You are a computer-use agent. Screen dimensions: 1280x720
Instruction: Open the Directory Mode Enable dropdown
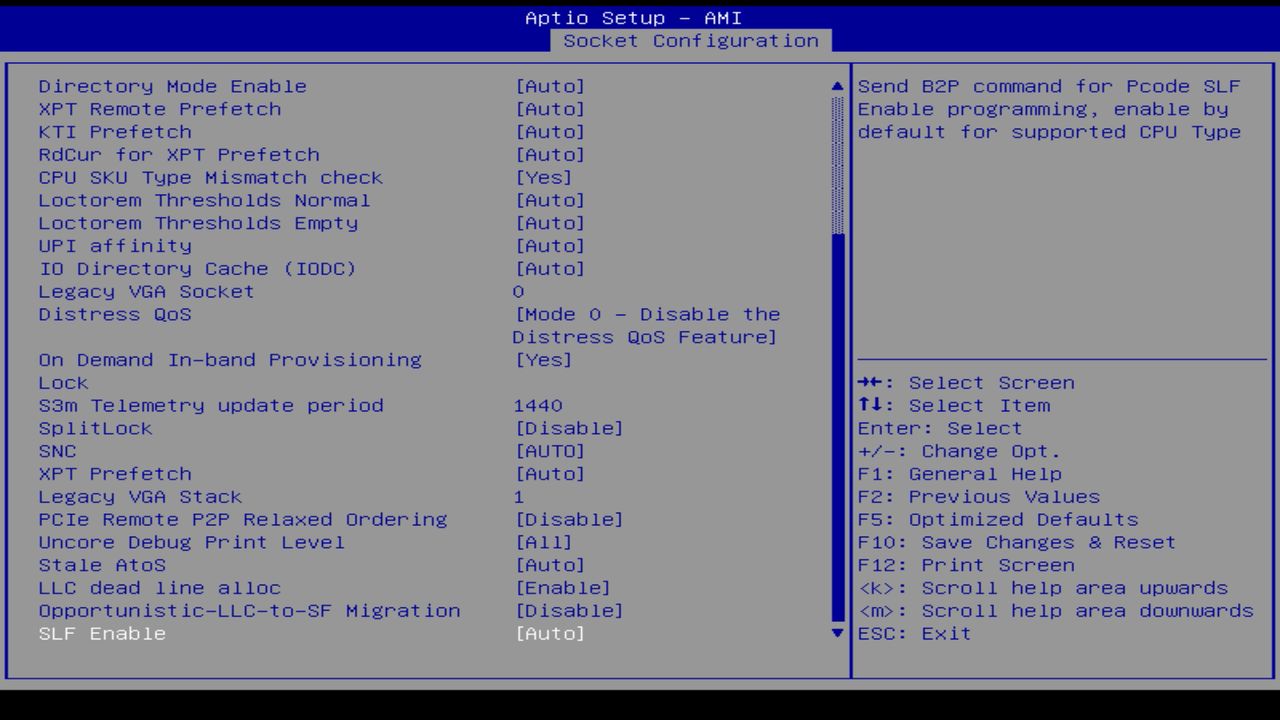tap(551, 86)
